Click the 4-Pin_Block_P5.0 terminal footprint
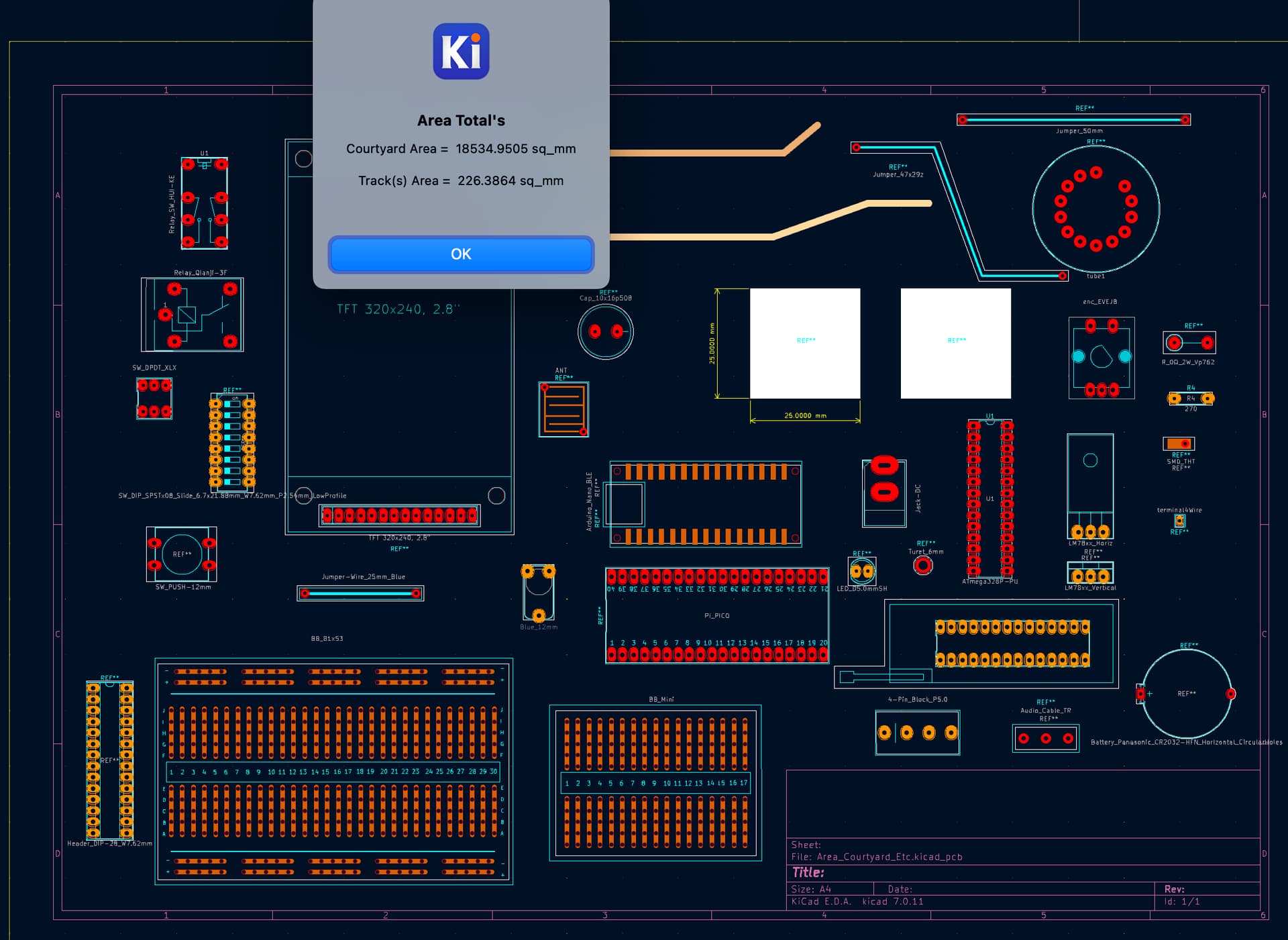 (917, 733)
